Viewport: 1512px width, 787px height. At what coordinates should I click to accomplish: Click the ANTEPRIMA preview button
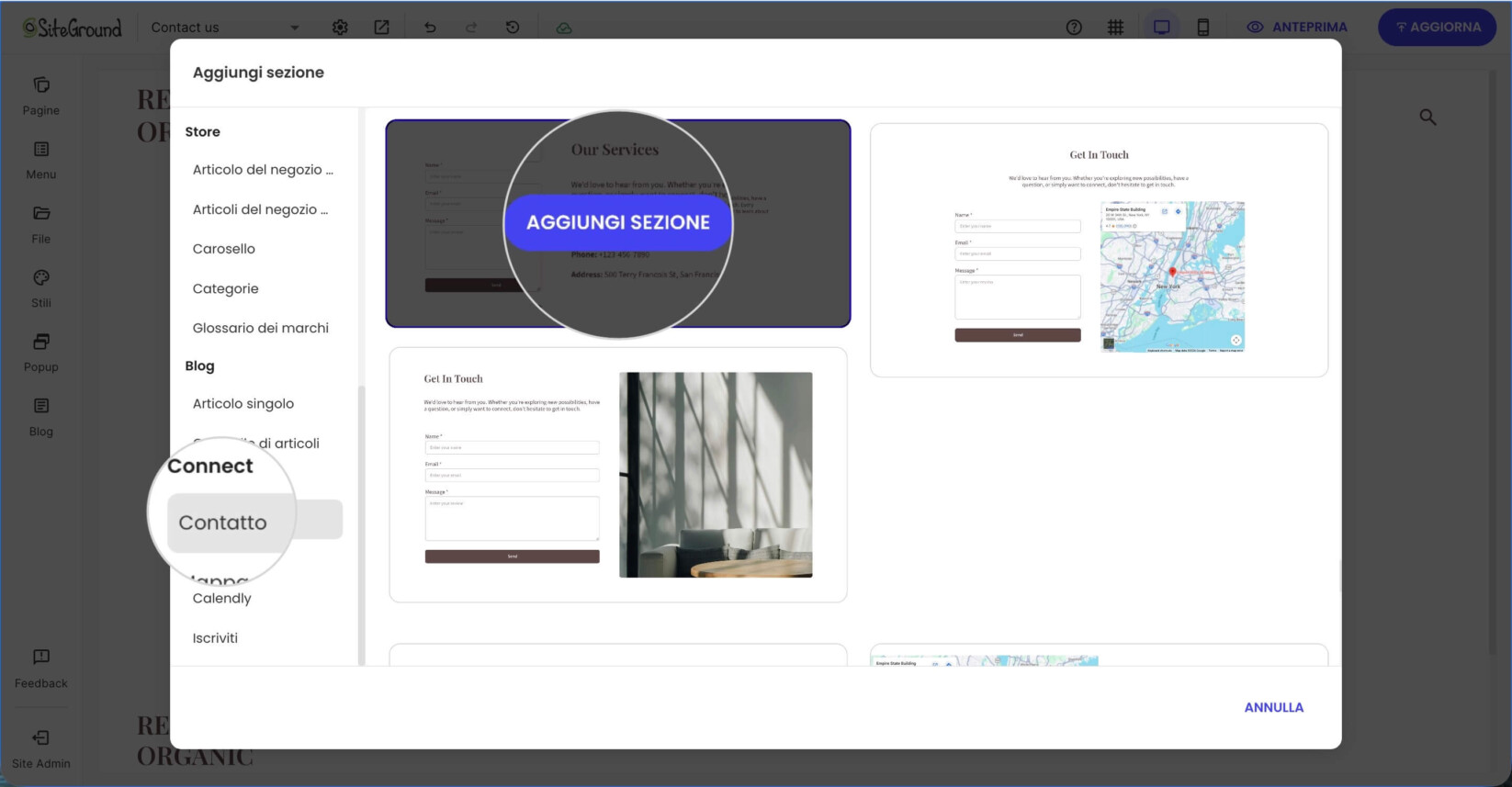[x=1297, y=28]
